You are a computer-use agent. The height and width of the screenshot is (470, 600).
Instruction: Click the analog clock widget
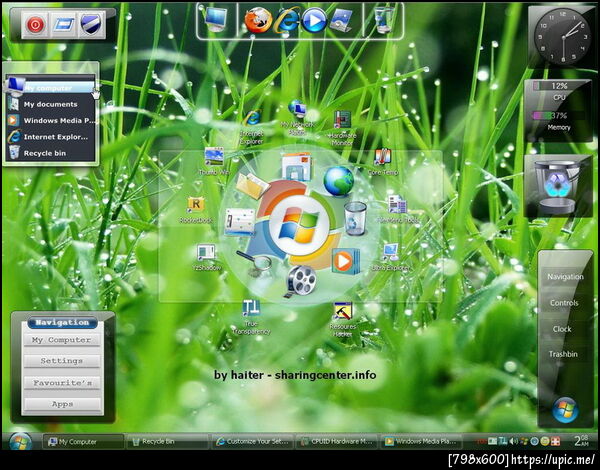pos(564,37)
